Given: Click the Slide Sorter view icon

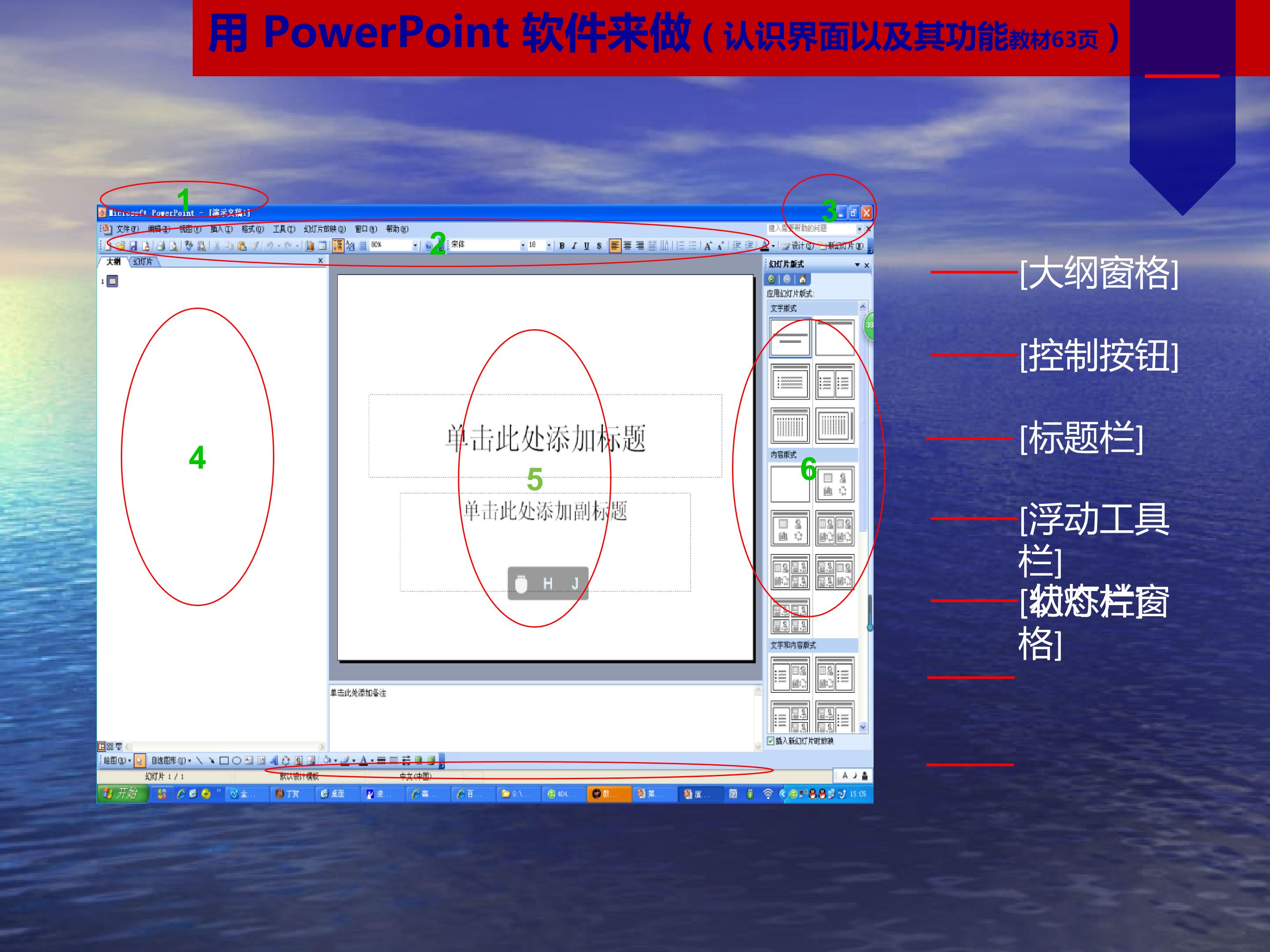Looking at the screenshot, I should pos(110,747).
